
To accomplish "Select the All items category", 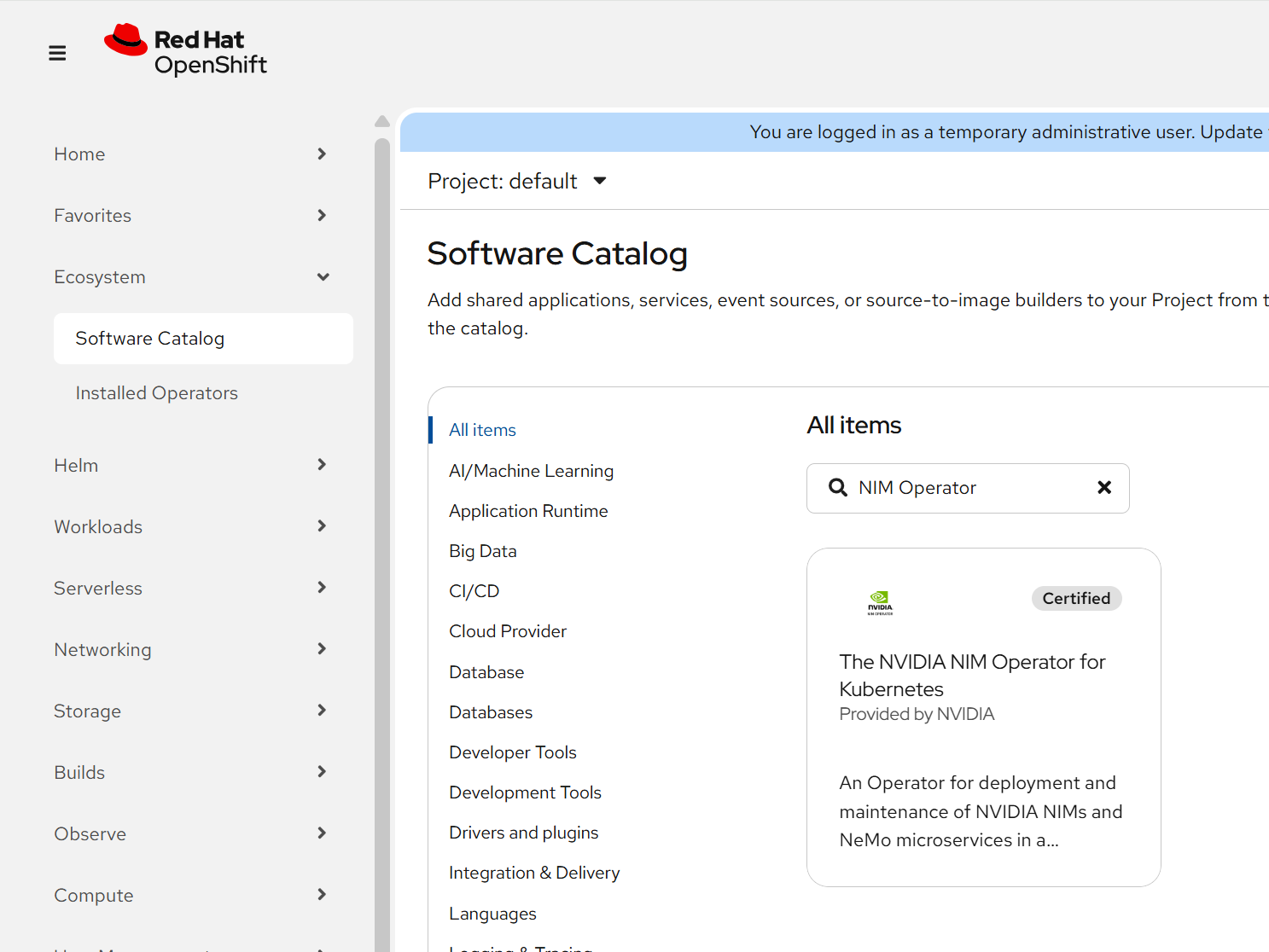I will click(x=482, y=430).
